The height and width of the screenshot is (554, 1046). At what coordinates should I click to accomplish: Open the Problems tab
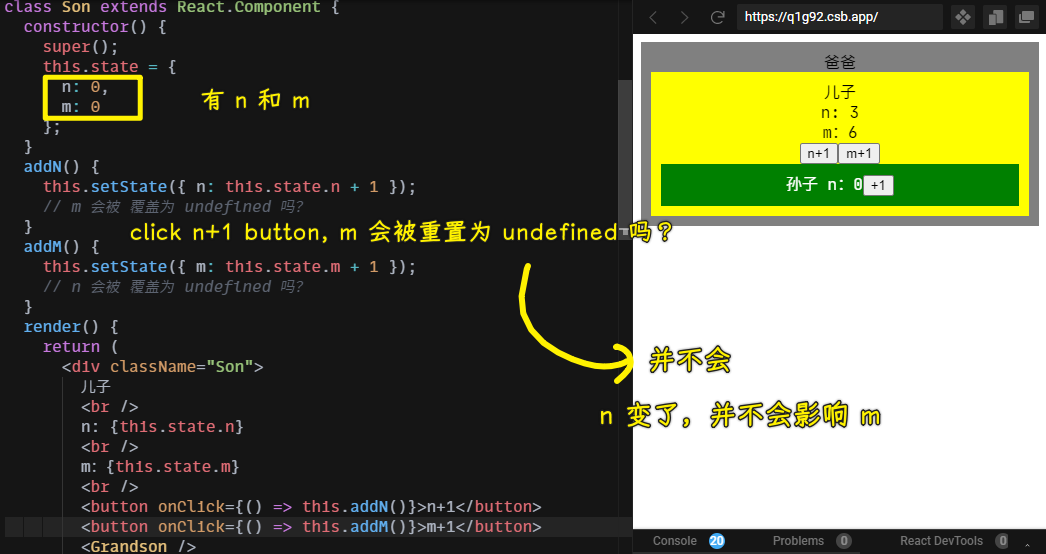coord(798,541)
